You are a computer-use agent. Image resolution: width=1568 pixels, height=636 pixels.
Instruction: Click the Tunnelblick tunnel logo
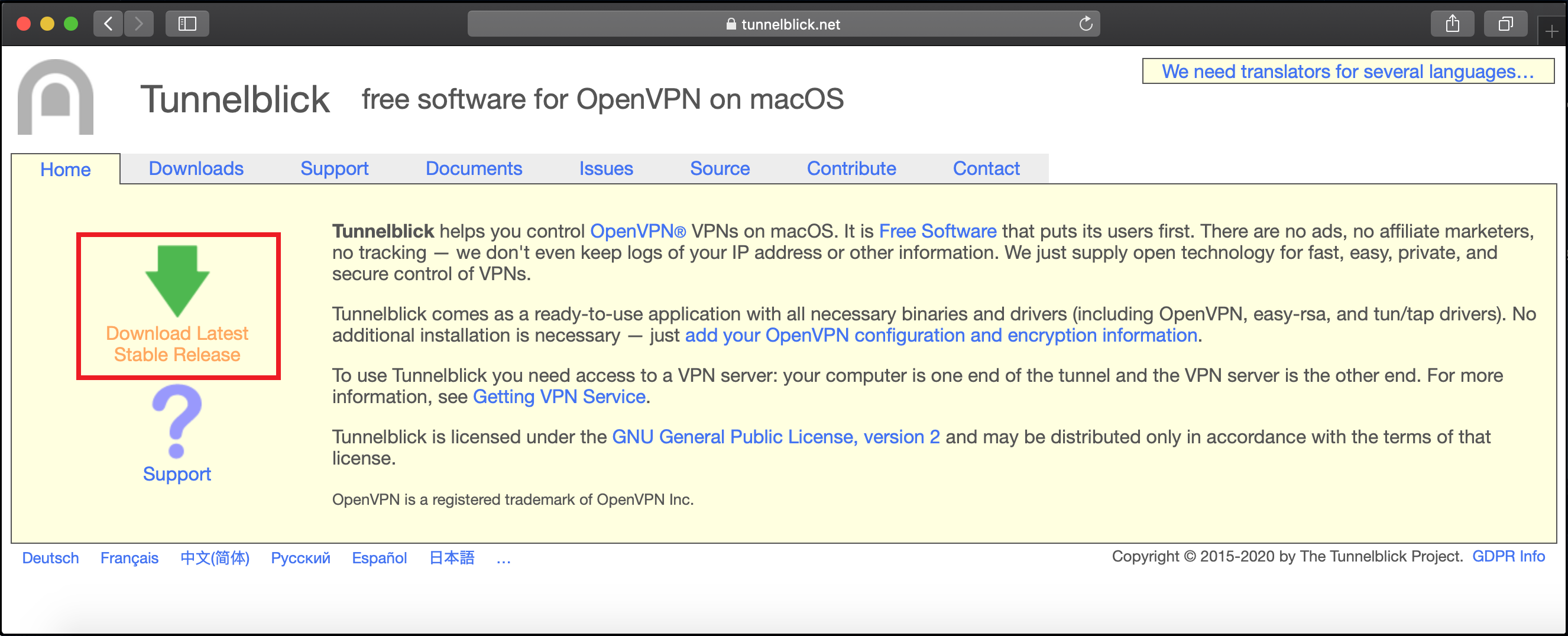[x=56, y=97]
